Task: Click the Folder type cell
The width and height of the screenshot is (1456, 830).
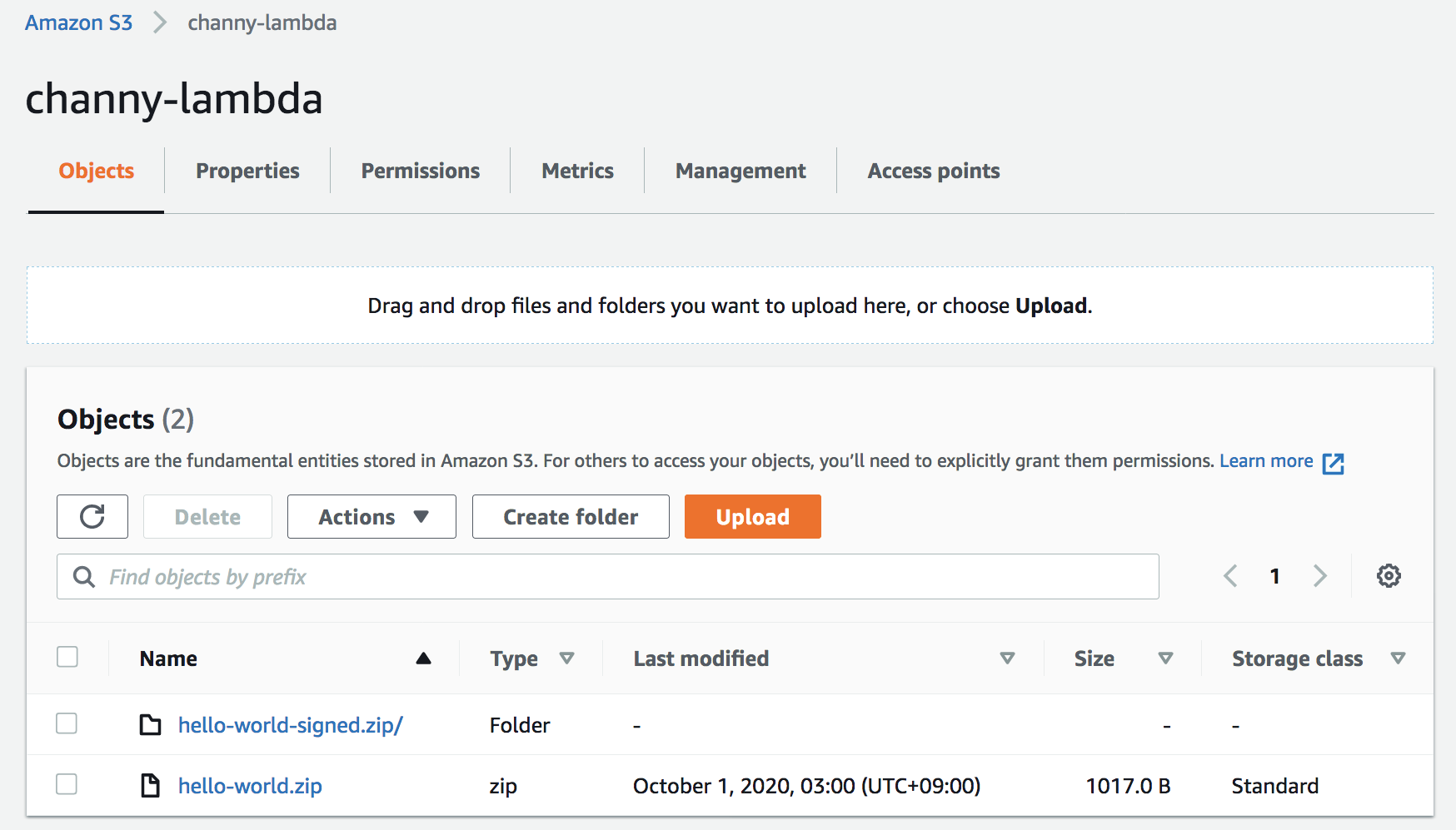Action: click(520, 725)
